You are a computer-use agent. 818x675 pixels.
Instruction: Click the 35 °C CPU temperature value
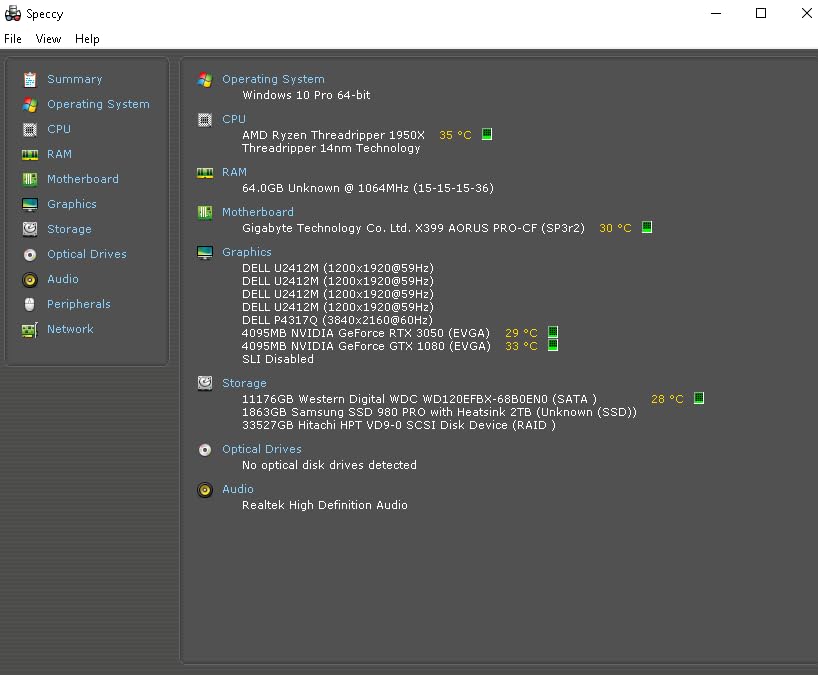click(x=455, y=135)
